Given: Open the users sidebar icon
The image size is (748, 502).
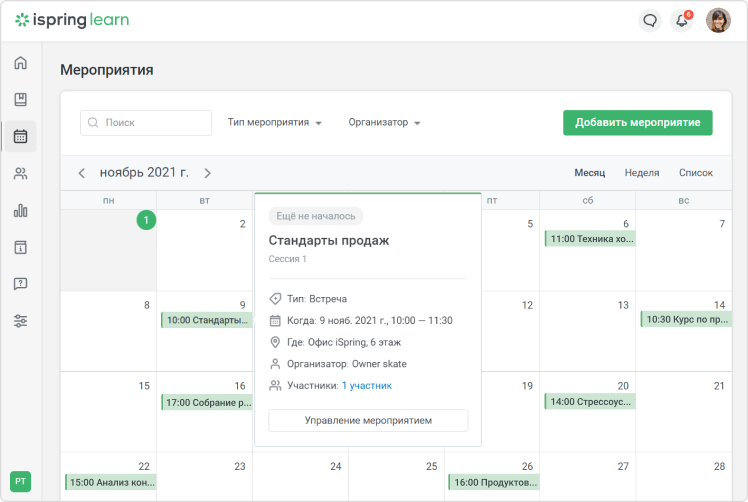Looking at the screenshot, I should coord(20,173).
